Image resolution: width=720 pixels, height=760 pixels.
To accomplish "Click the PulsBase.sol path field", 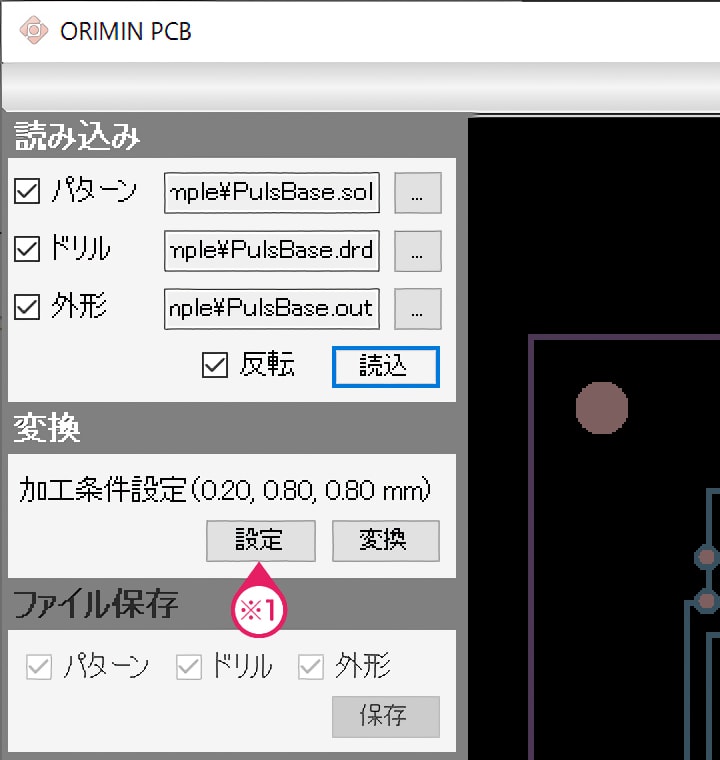I will click(272, 193).
